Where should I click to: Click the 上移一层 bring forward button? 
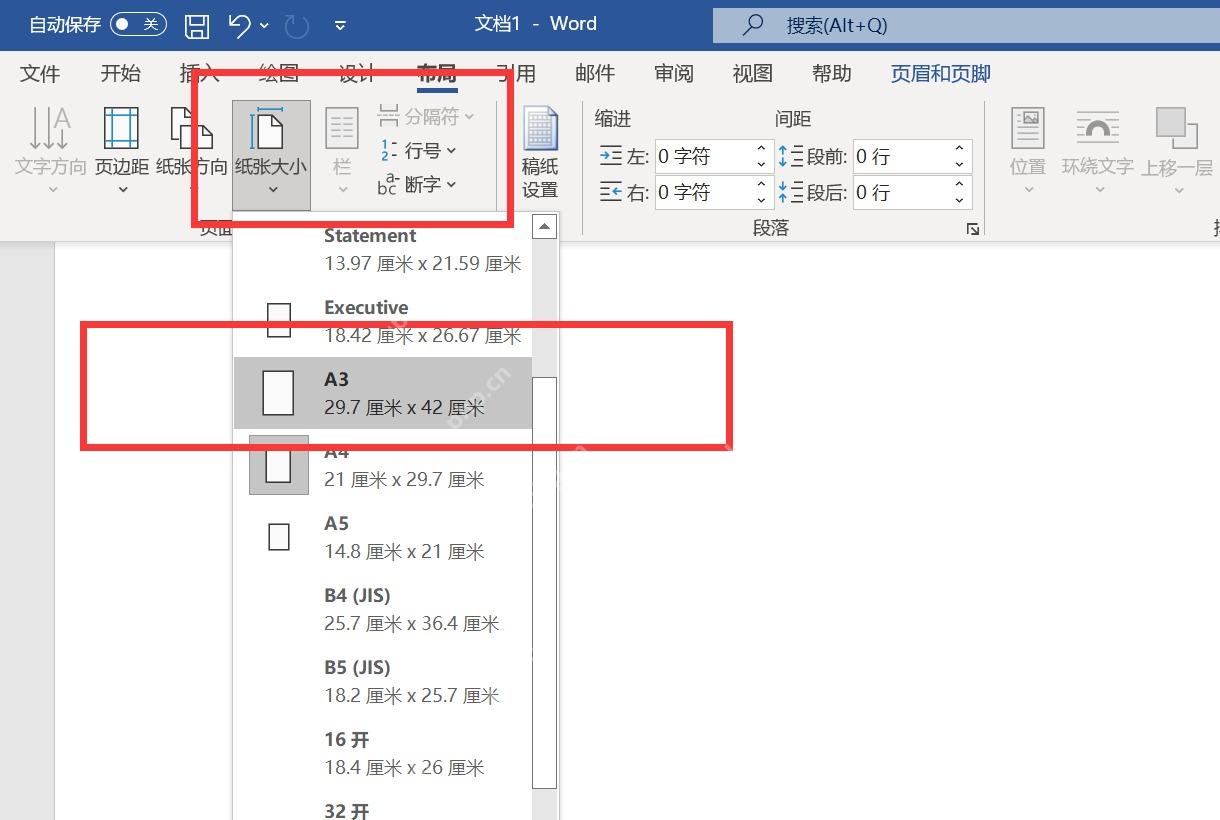pos(1177,151)
